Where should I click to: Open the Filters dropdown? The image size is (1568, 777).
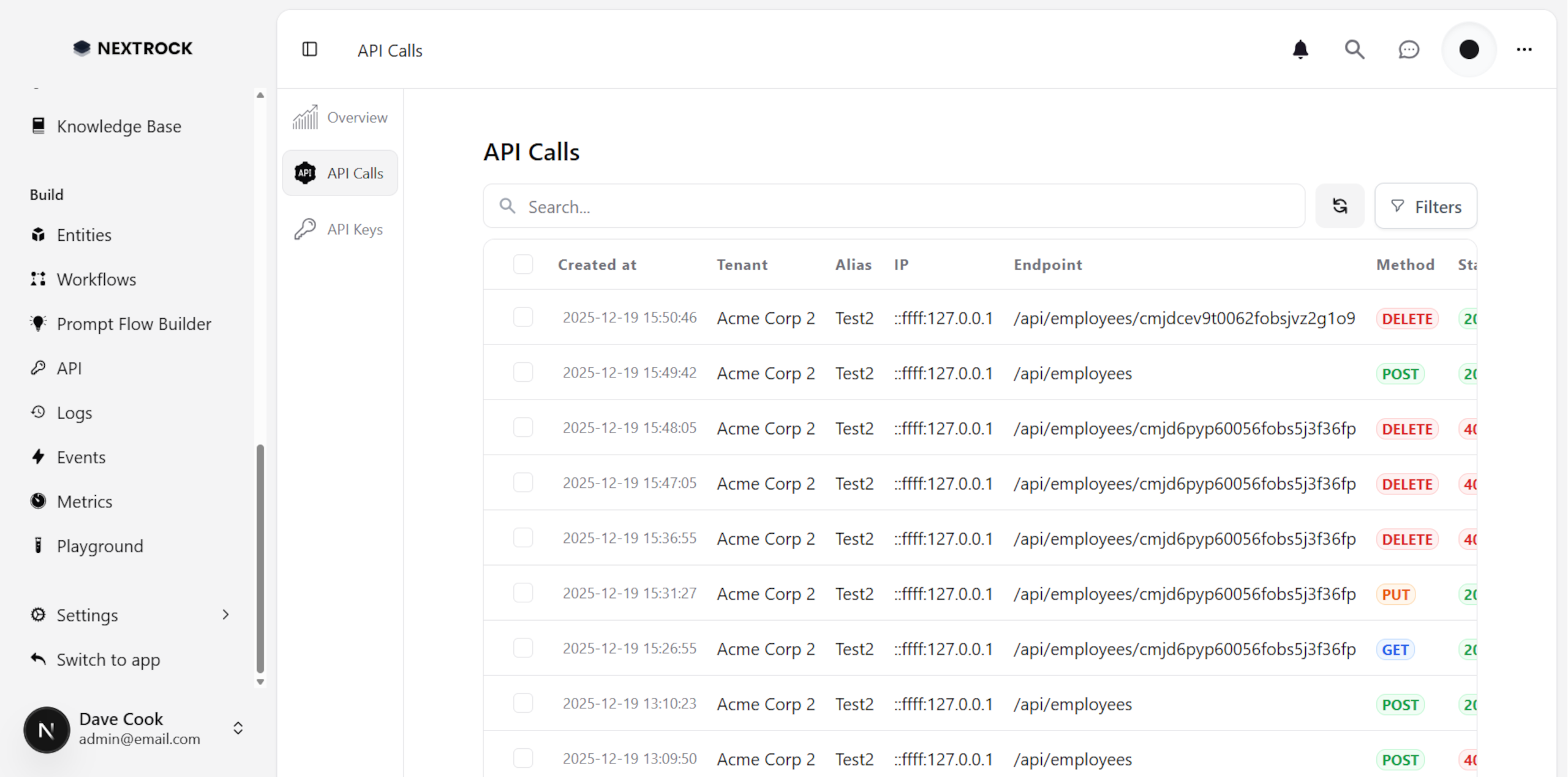coord(1426,207)
